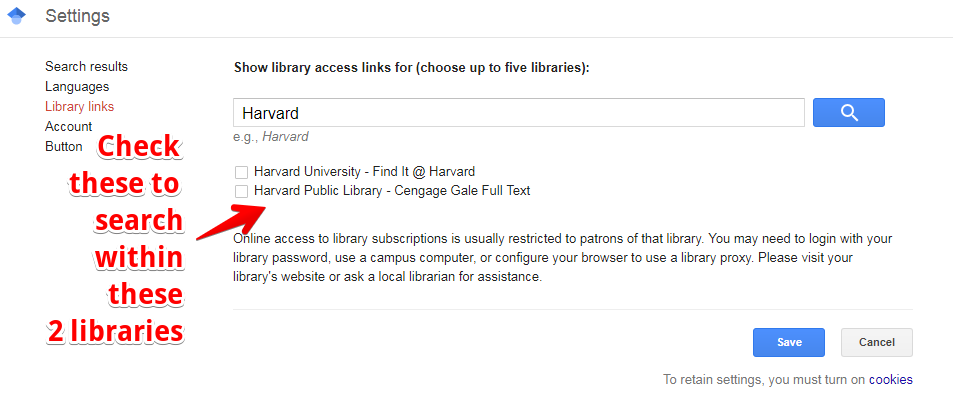
Task: Save the library link settings
Action: tap(789, 342)
